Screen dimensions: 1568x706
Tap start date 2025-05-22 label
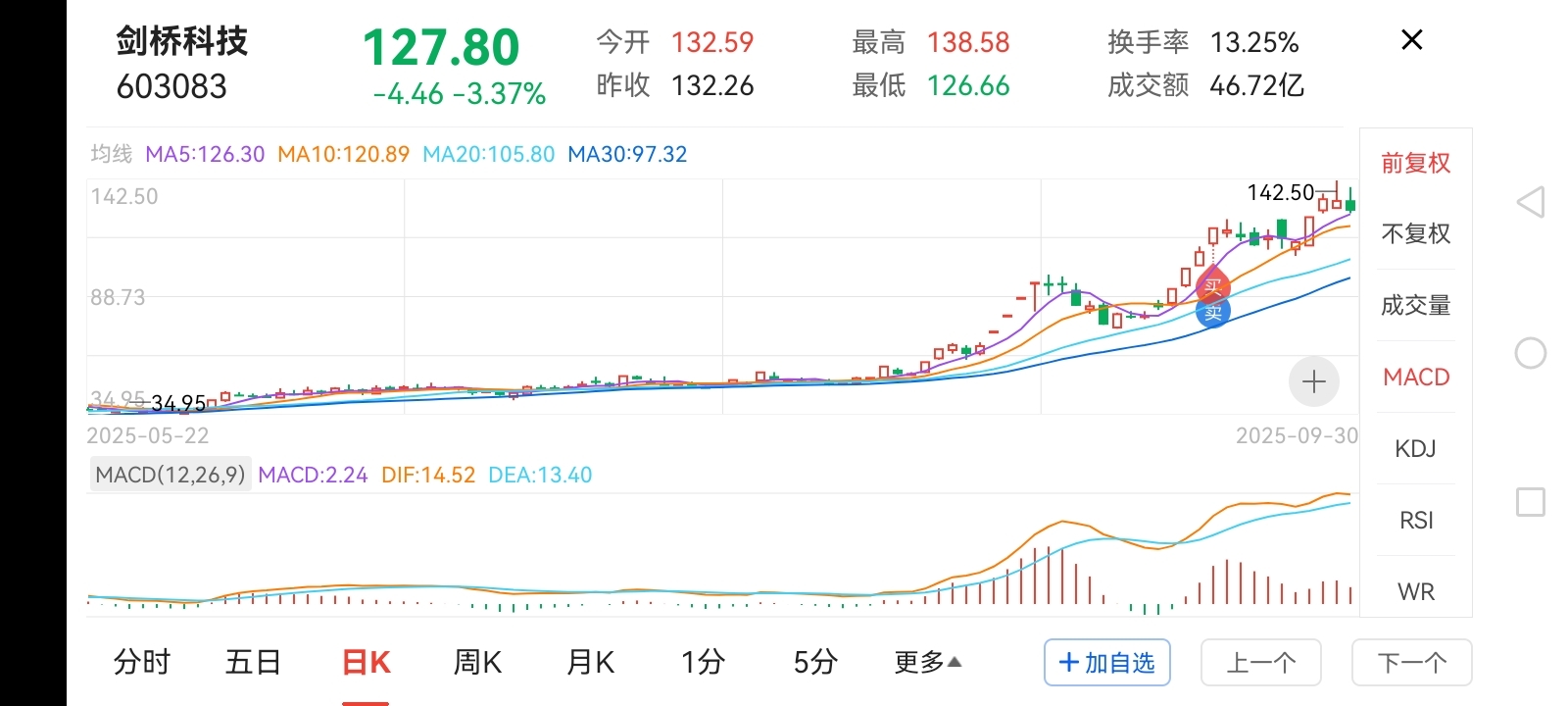(148, 435)
